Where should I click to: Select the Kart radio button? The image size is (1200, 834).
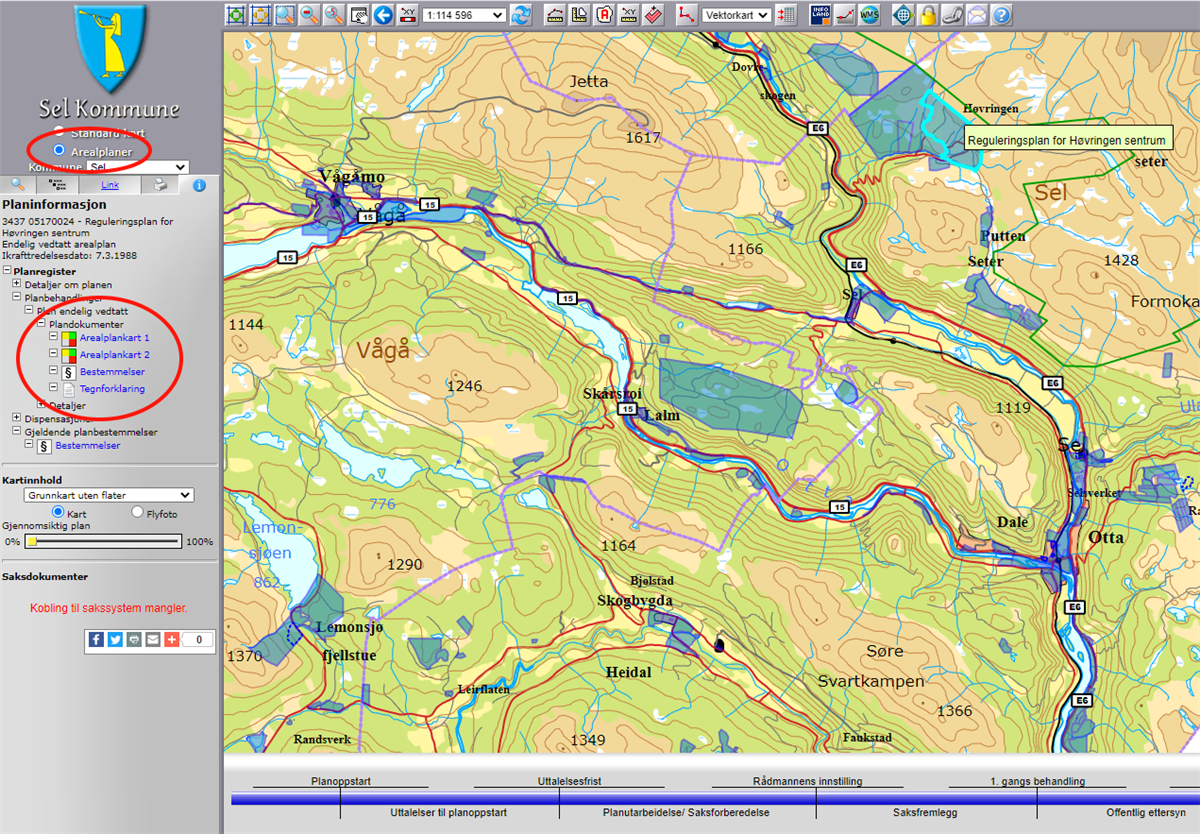pyautogui.click(x=58, y=512)
